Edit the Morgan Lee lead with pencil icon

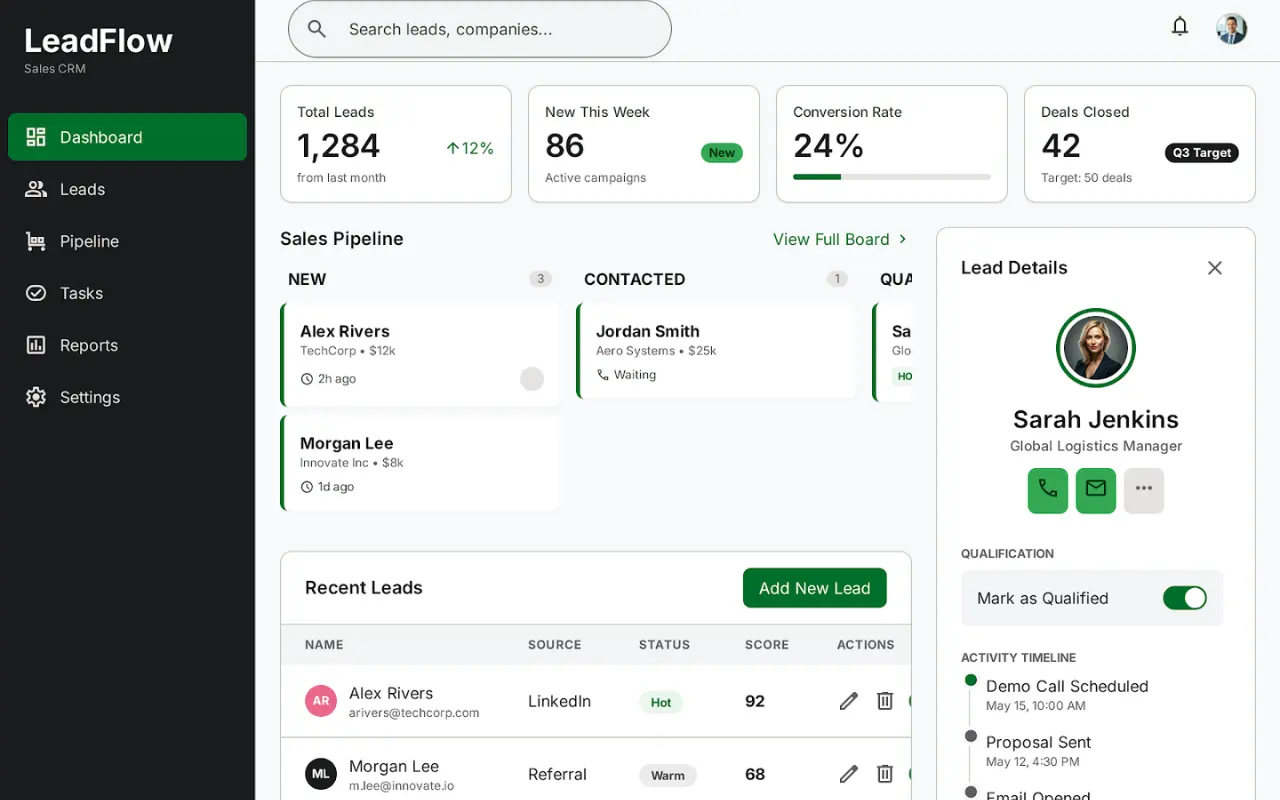[849, 774]
